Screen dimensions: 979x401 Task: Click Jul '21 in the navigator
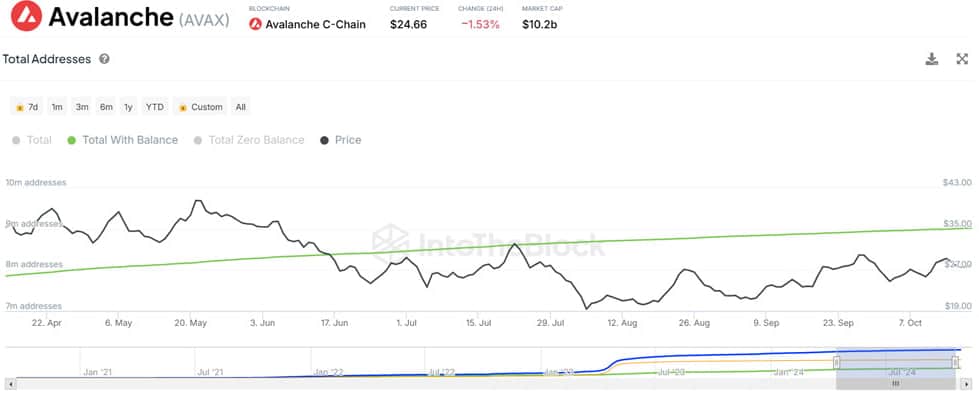coord(211,372)
